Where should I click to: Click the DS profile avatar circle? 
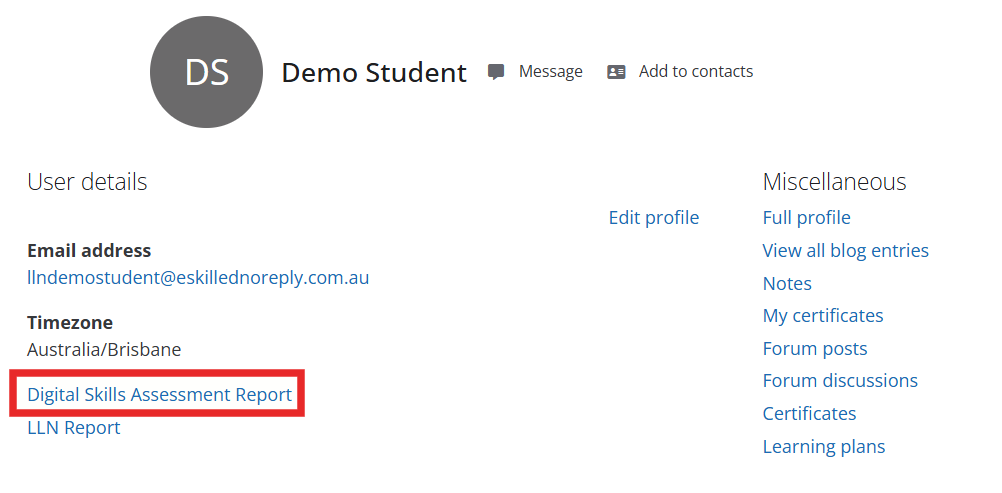click(206, 72)
